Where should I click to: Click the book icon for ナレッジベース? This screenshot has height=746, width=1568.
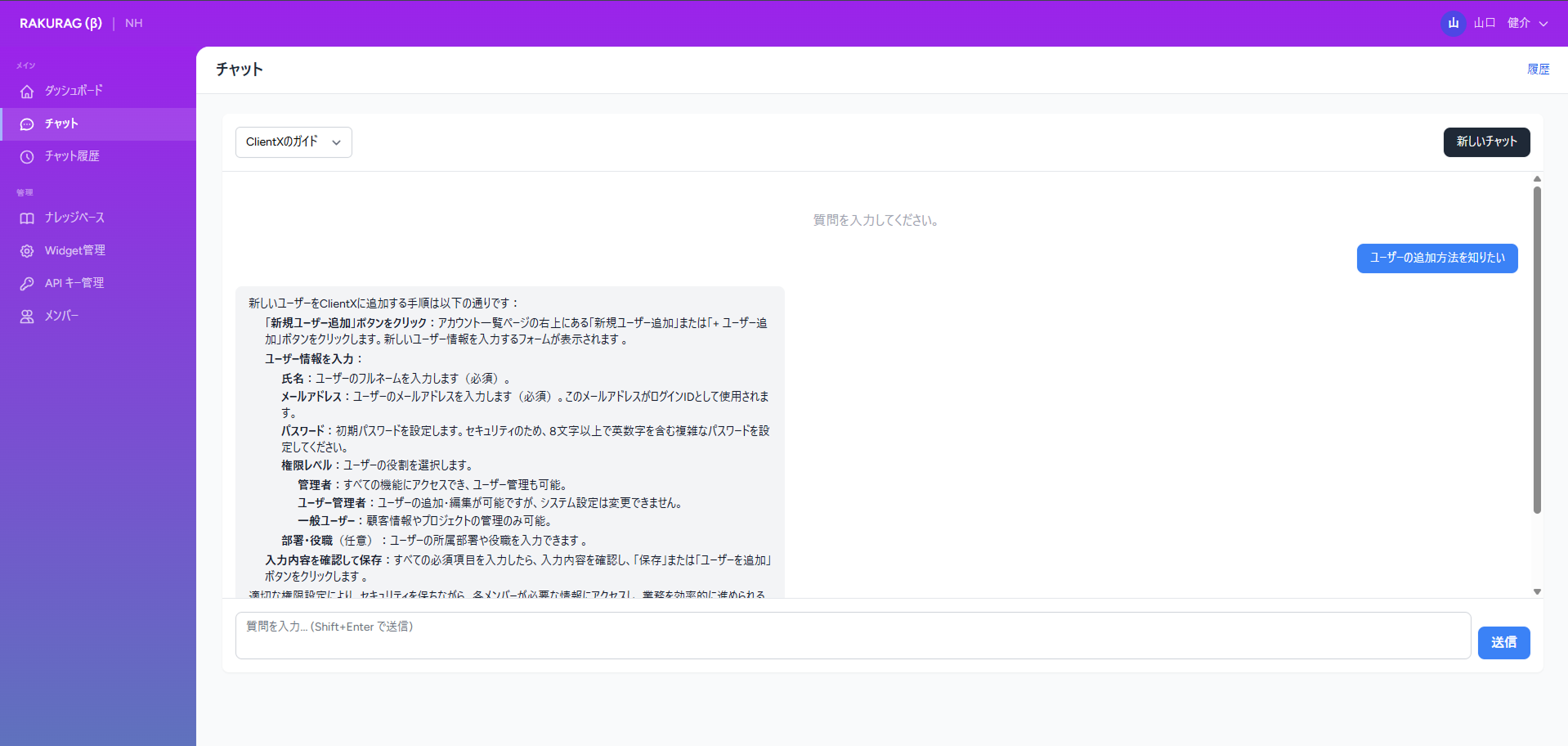pyautogui.click(x=27, y=218)
